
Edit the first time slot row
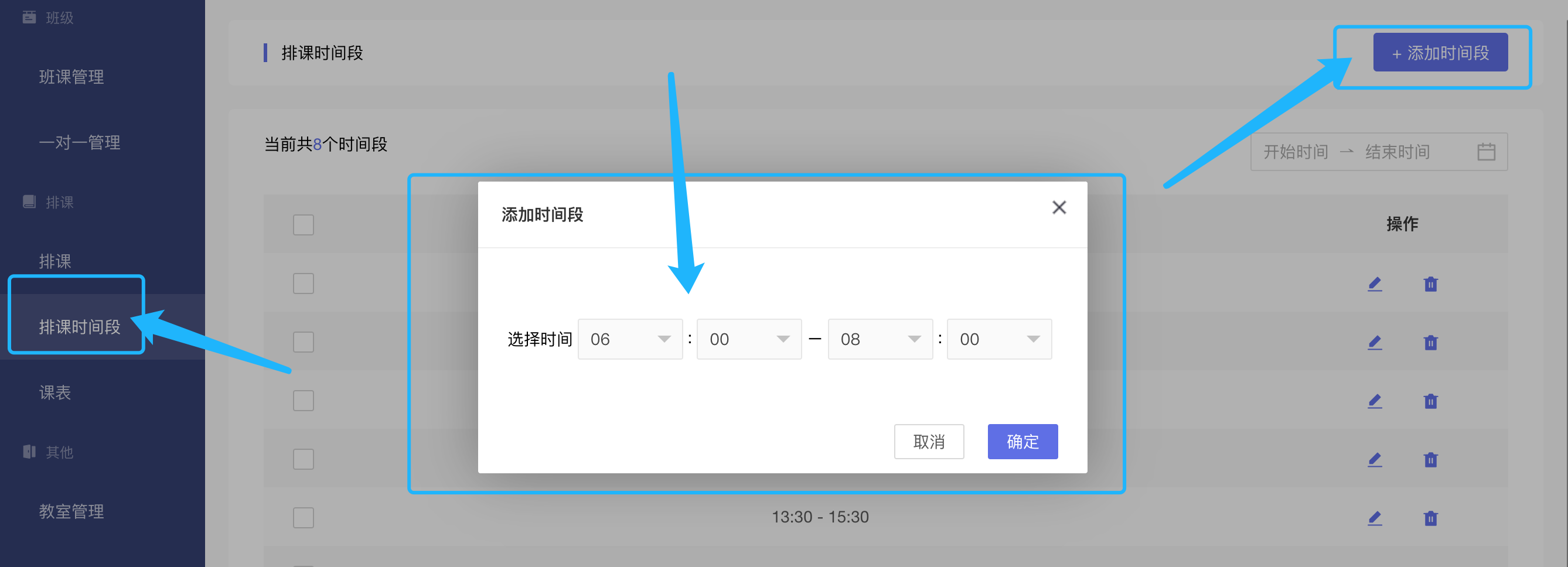(x=1375, y=284)
